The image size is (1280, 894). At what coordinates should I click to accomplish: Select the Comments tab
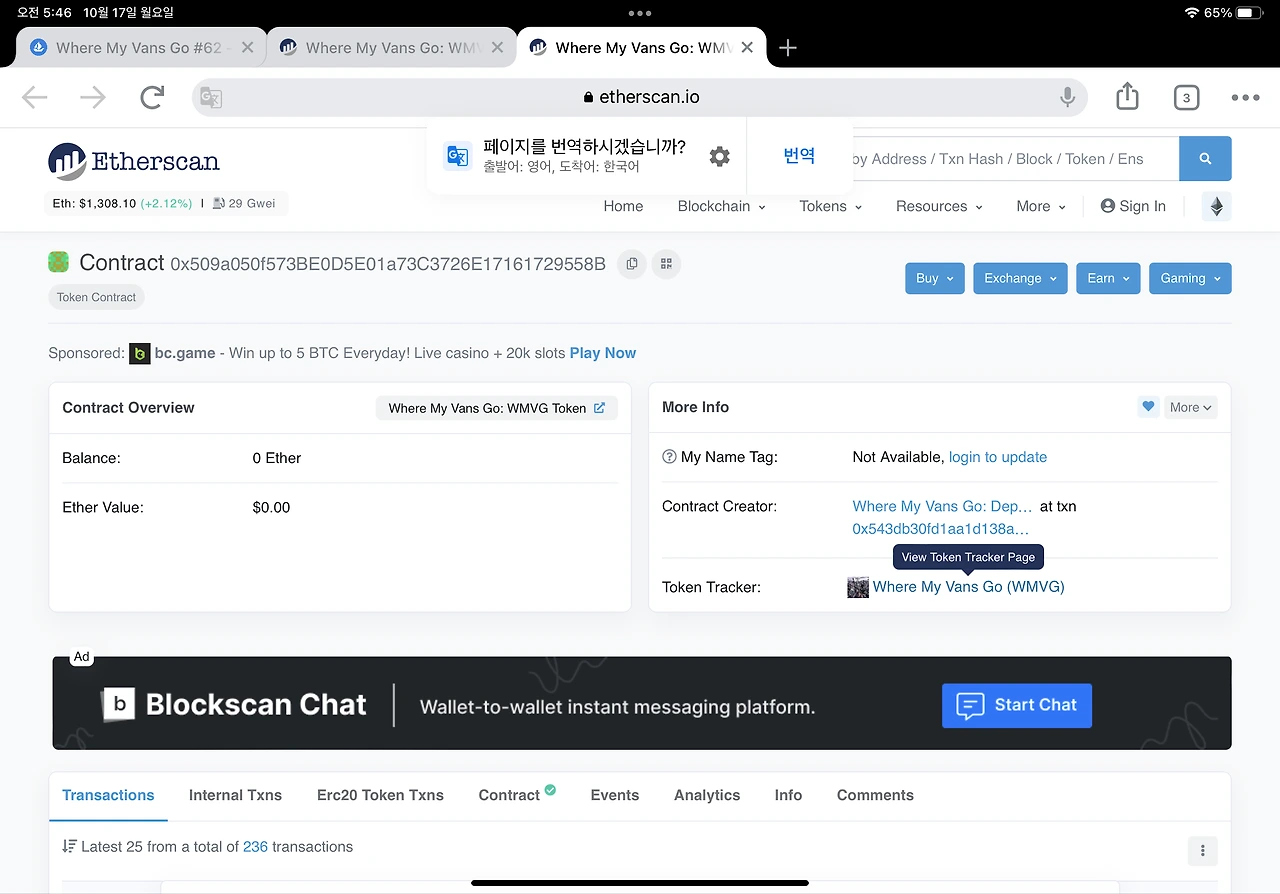[x=875, y=795]
